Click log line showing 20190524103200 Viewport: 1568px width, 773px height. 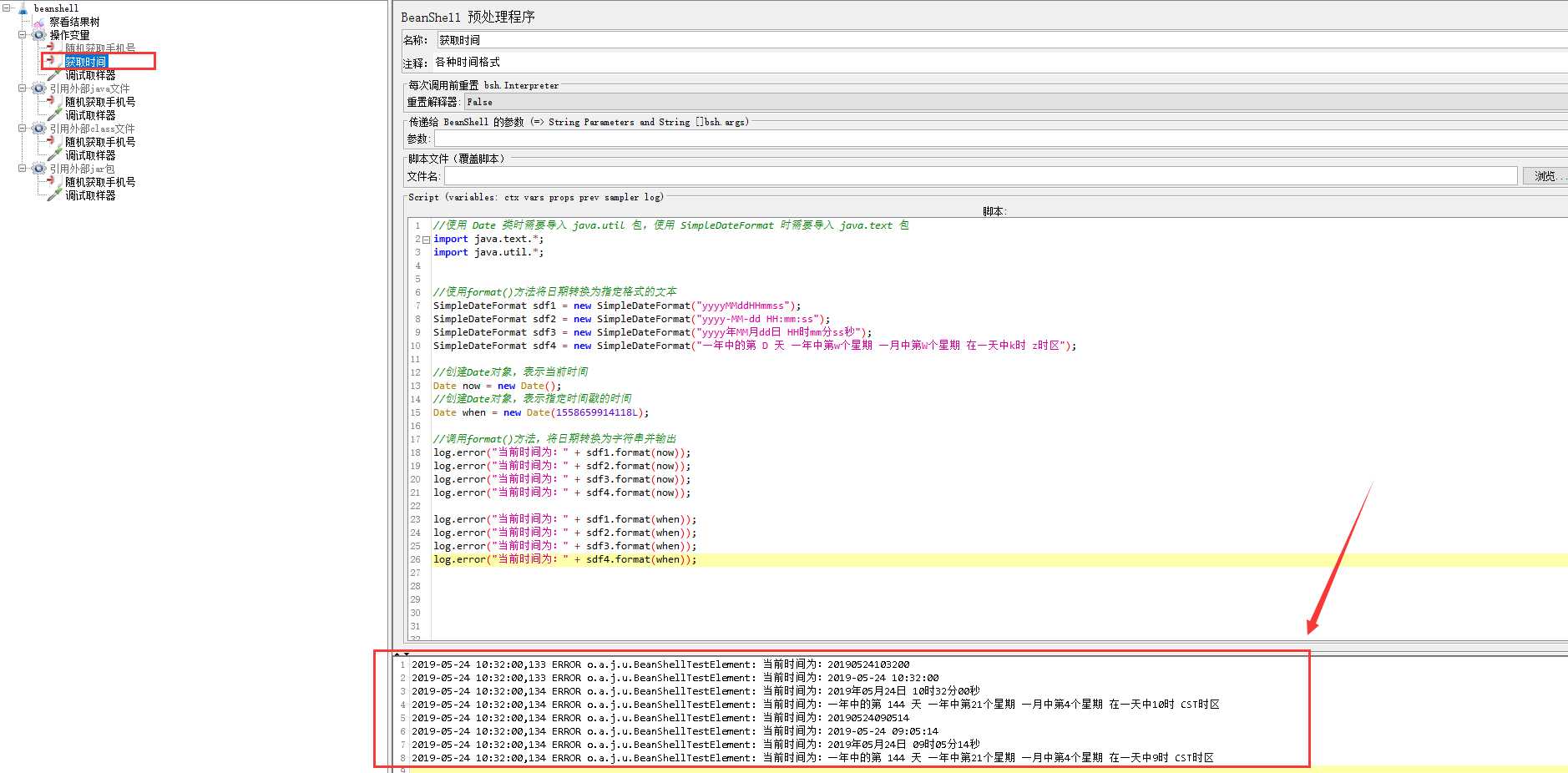tap(660, 664)
